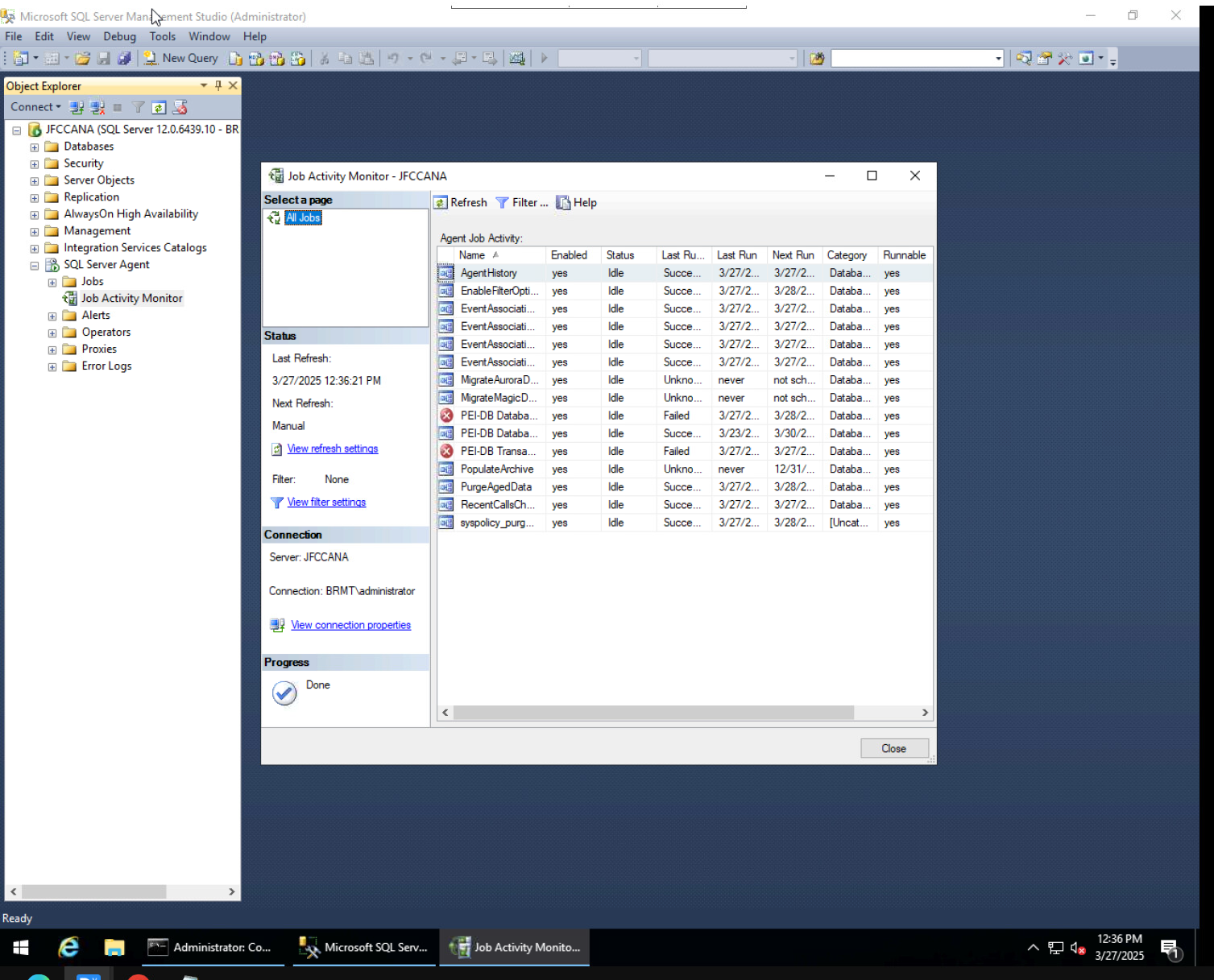Open the search combo box dropdown in toolbar
The image size is (1214, 980).
coord(998,58)
